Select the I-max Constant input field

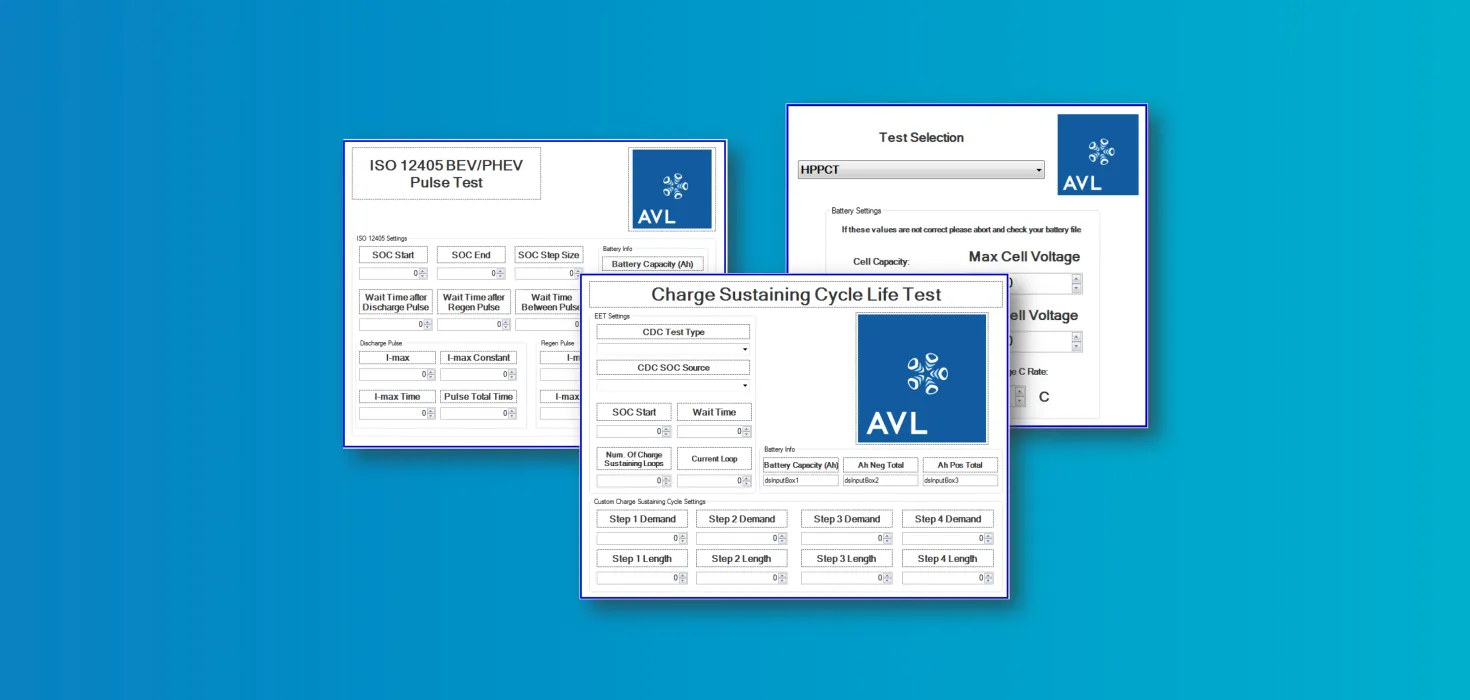pos(474,374)
